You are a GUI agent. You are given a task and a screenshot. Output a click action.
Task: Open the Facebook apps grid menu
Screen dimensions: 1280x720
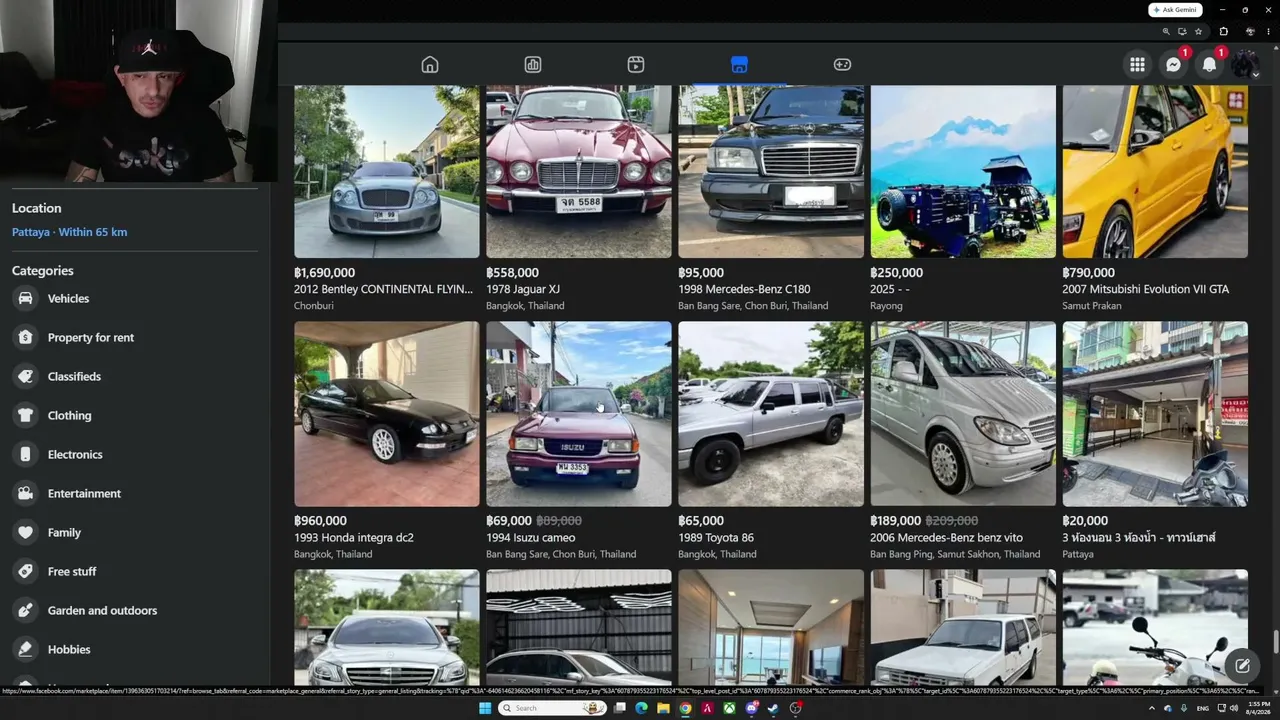pyautogui.click(x=1137, y=65)
